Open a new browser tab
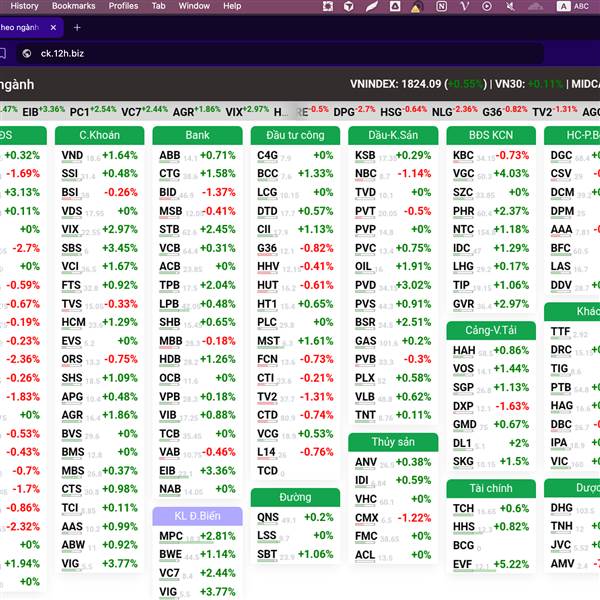 pyautogui.click(x=77, y=28)
